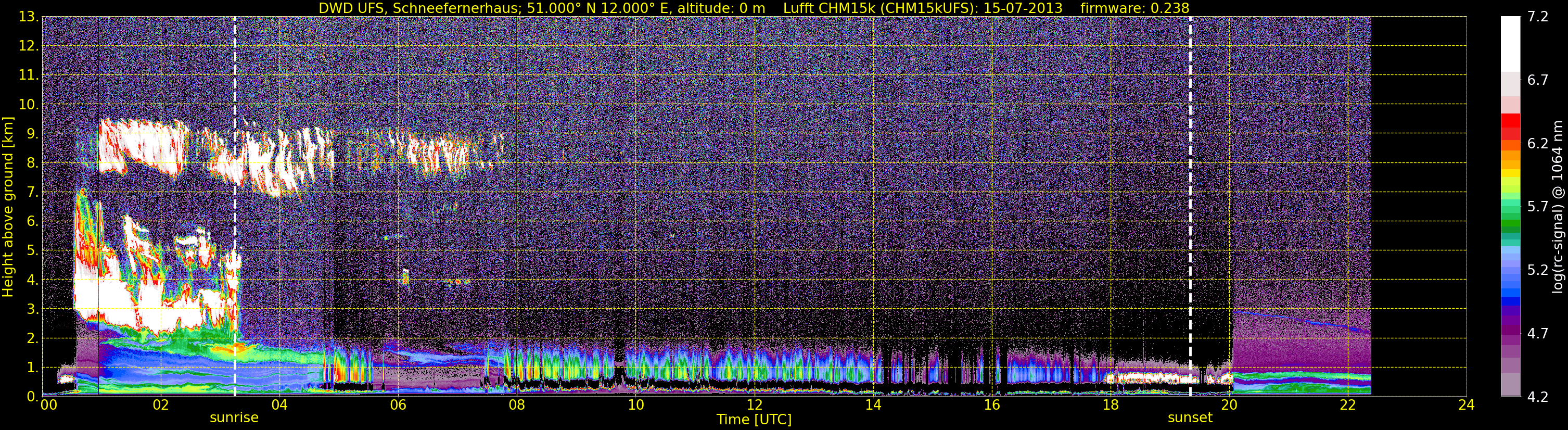The image size is (1568, 430).
Task: Pick the white top segment of the colorbar
Action: point(1510,44)
